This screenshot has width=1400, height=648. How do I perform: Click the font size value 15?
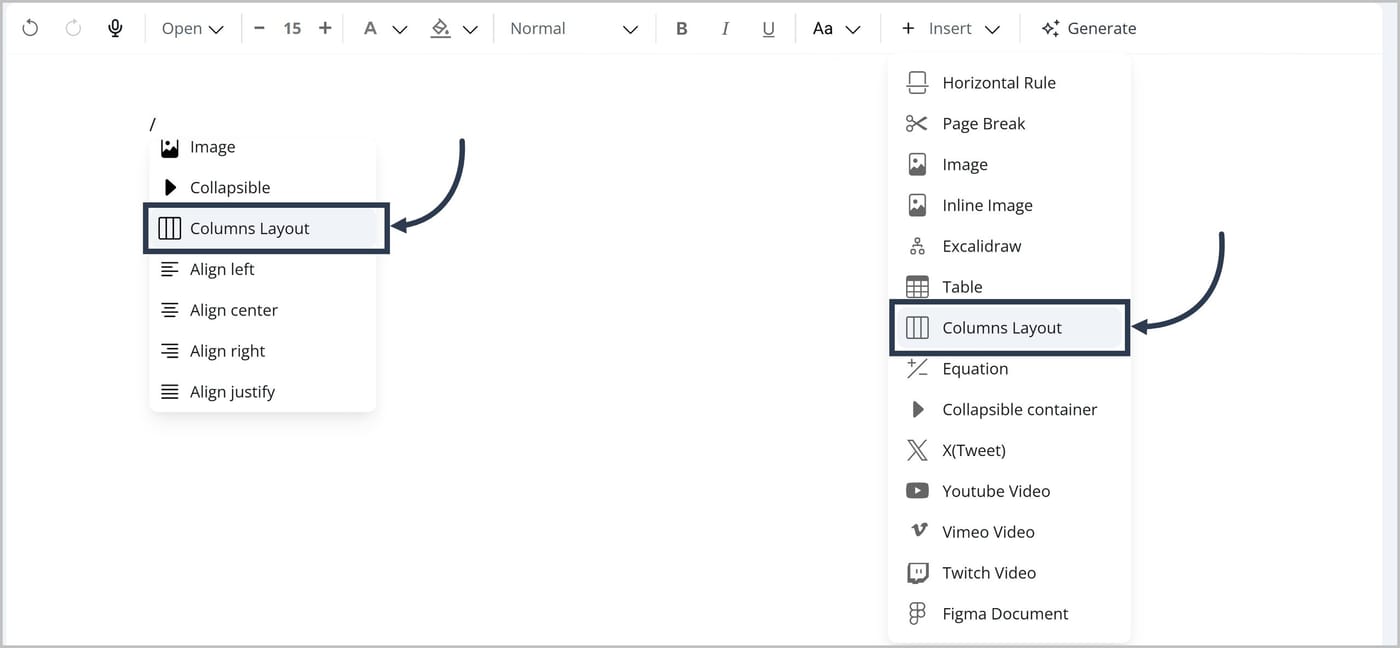coord(292,28)
